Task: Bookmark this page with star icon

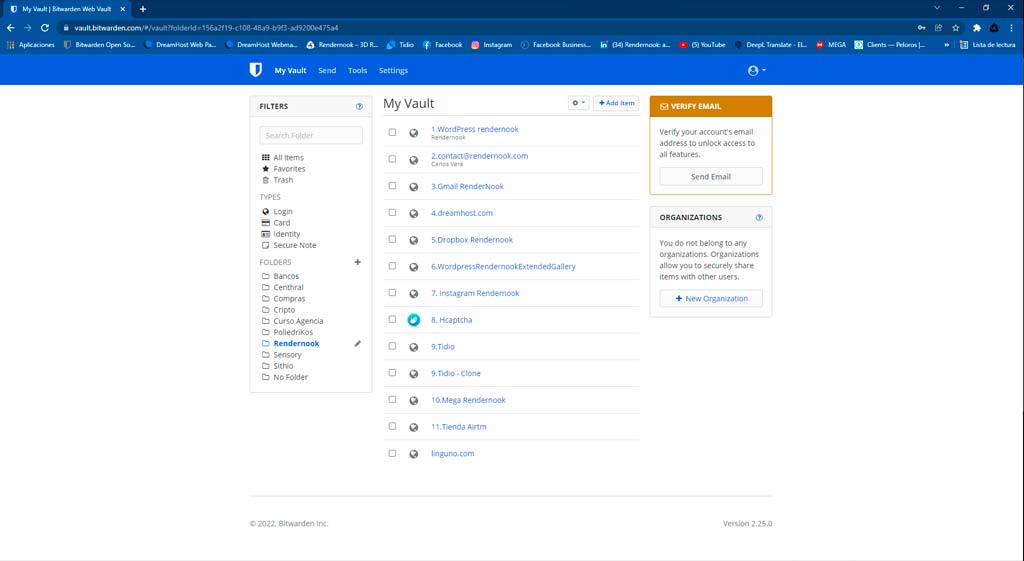Action: [955, 28]
